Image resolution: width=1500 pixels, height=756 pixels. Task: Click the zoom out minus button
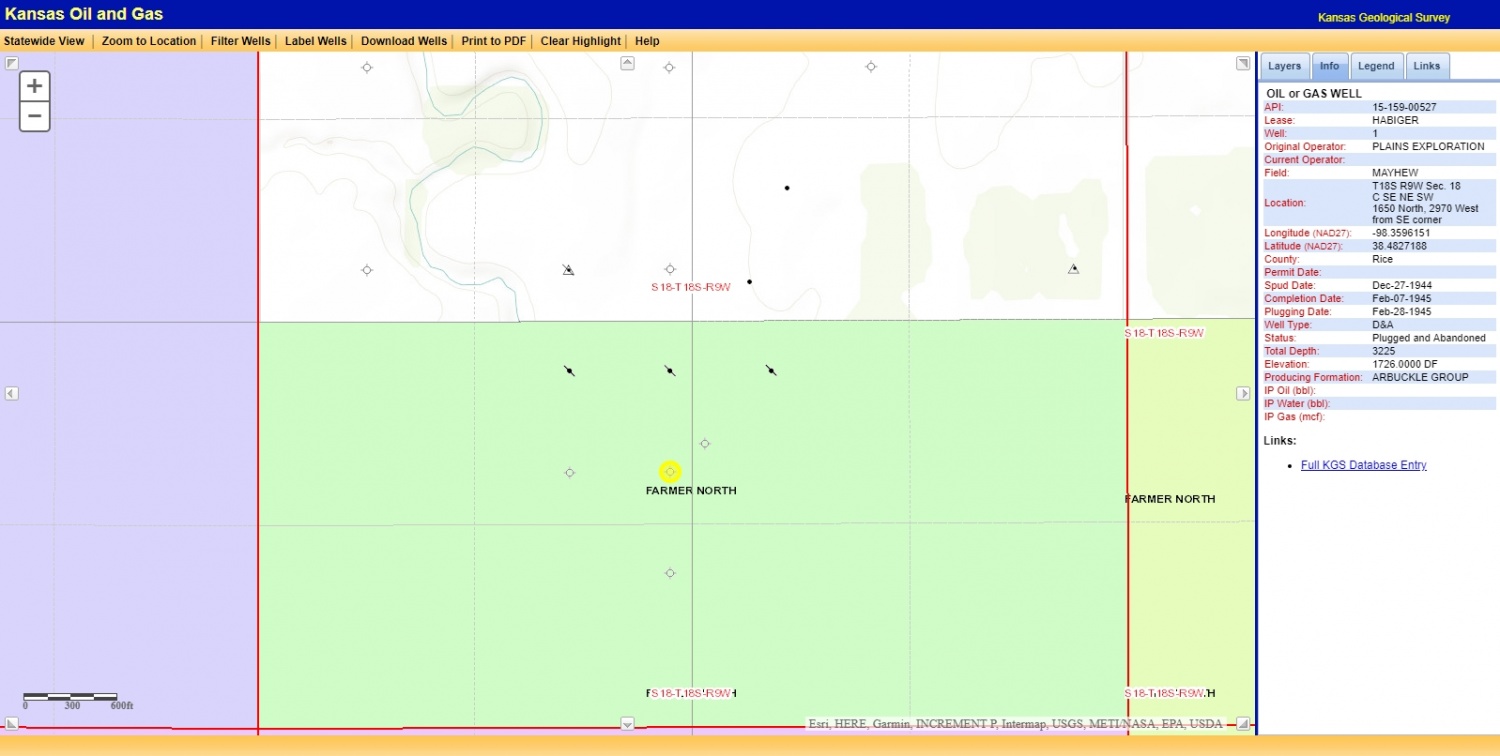point(34,116)
